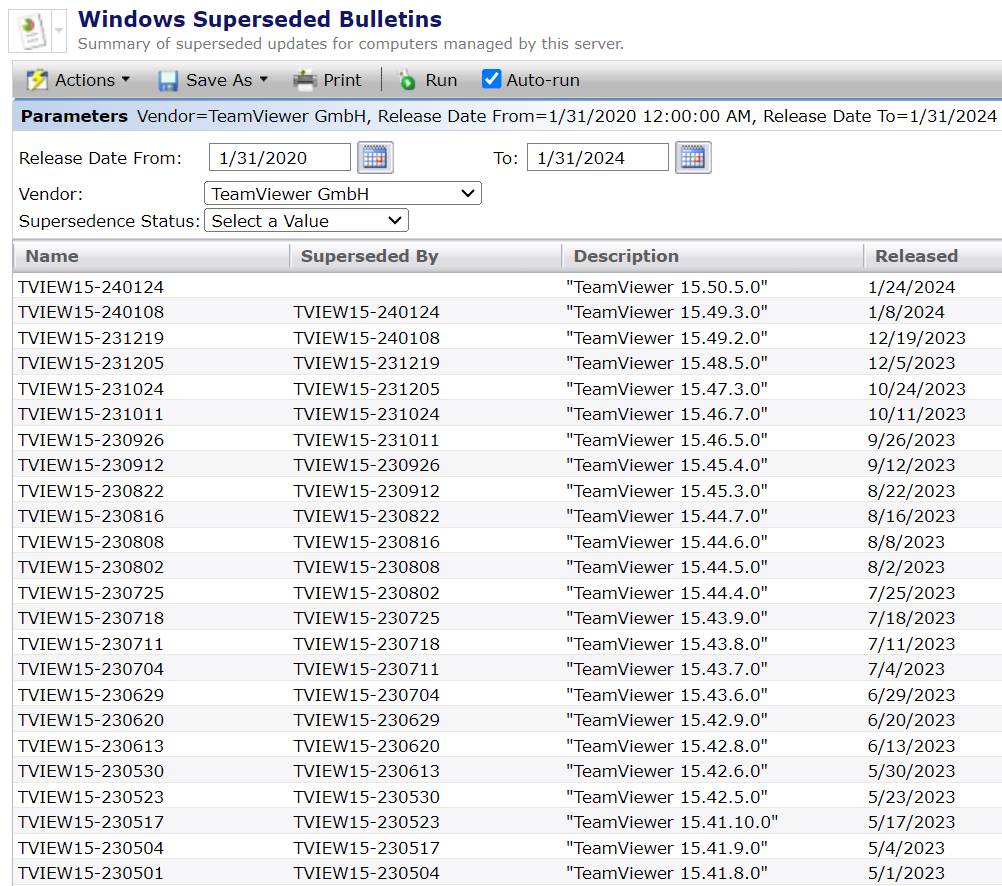The image size is (1002, 886).
Task: Click the Windows Superseded Bulletins title
Action: point(260,19)
